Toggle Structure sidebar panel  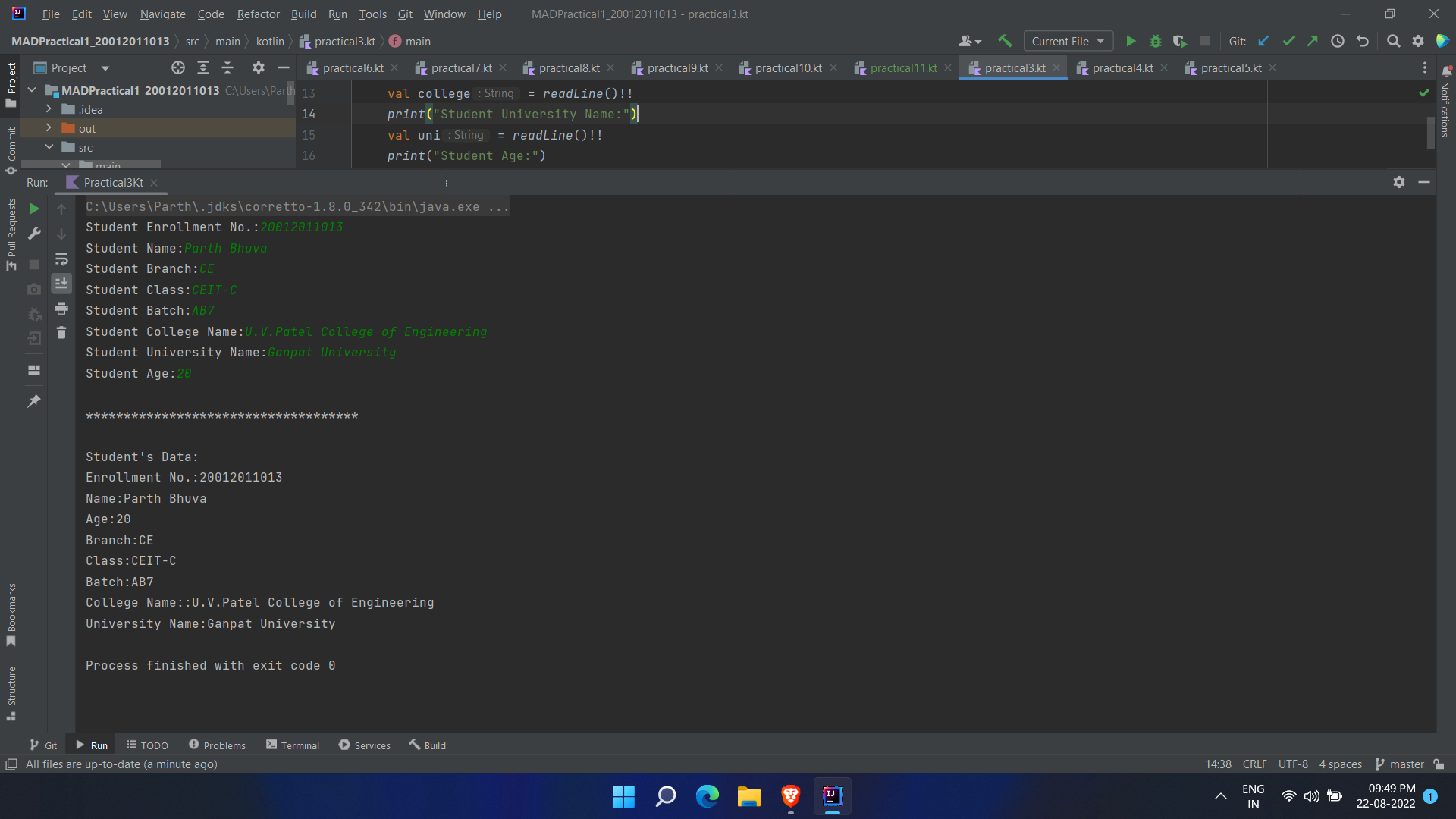[x=11, y=693]
